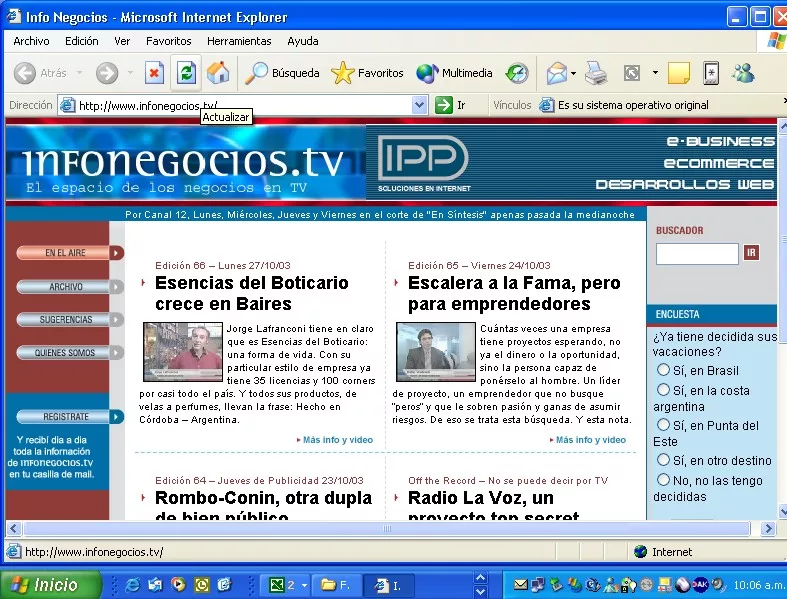This screenshot has height=599, width=787.
Task: Open the Herramientas menu
Action: click(239, 41)
